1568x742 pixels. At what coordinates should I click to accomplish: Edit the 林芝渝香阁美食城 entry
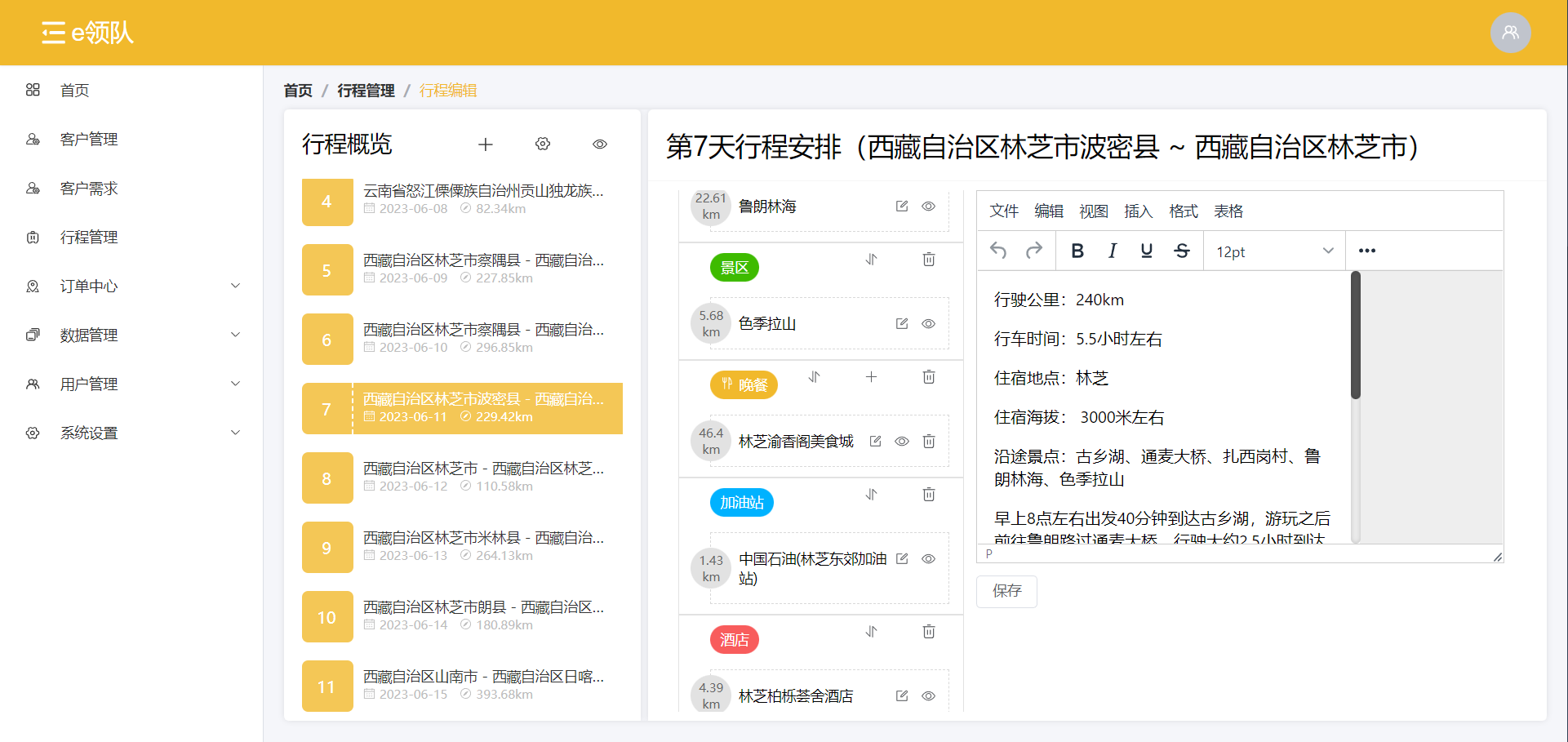[876, 442]
